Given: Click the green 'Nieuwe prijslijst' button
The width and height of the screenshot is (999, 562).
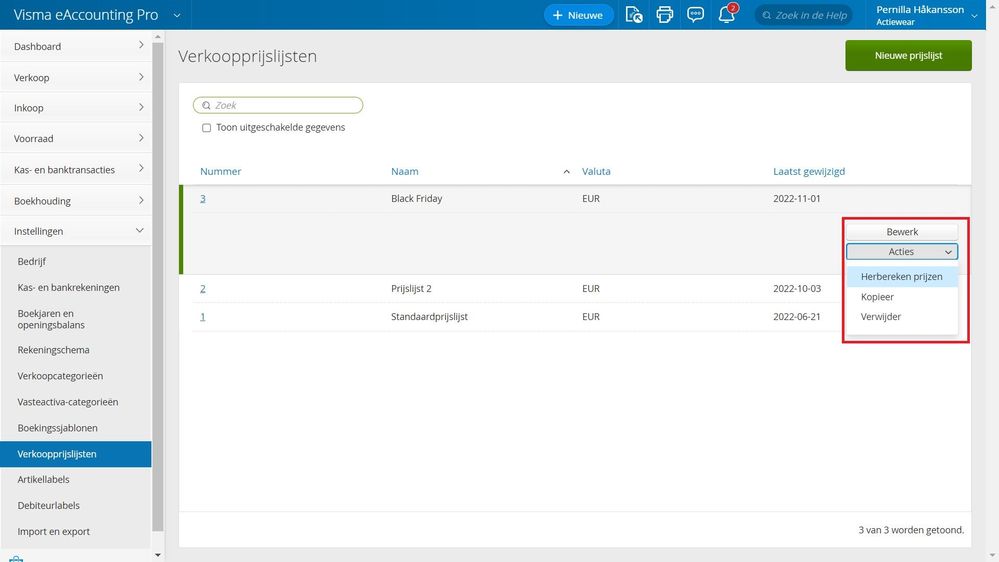Looking at the screenshot, I should (908, 56).
